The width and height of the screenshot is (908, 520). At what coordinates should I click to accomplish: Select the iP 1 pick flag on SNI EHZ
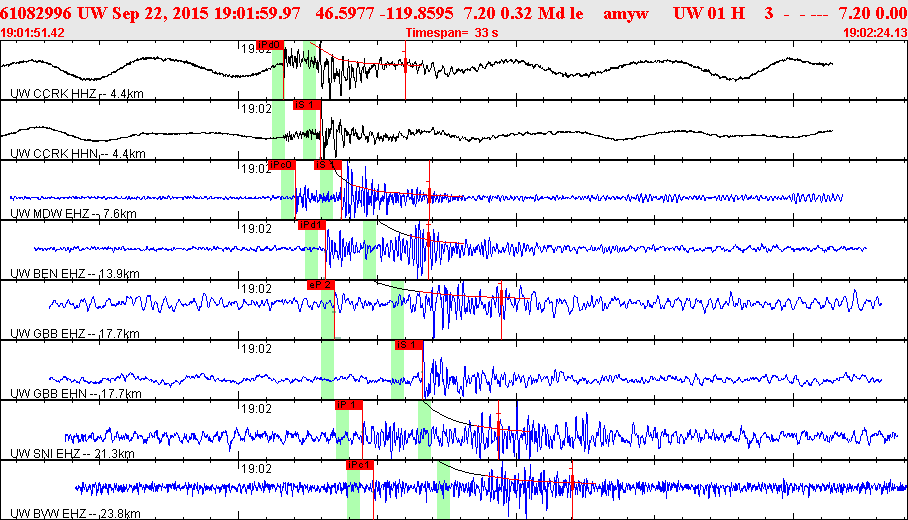349,405
